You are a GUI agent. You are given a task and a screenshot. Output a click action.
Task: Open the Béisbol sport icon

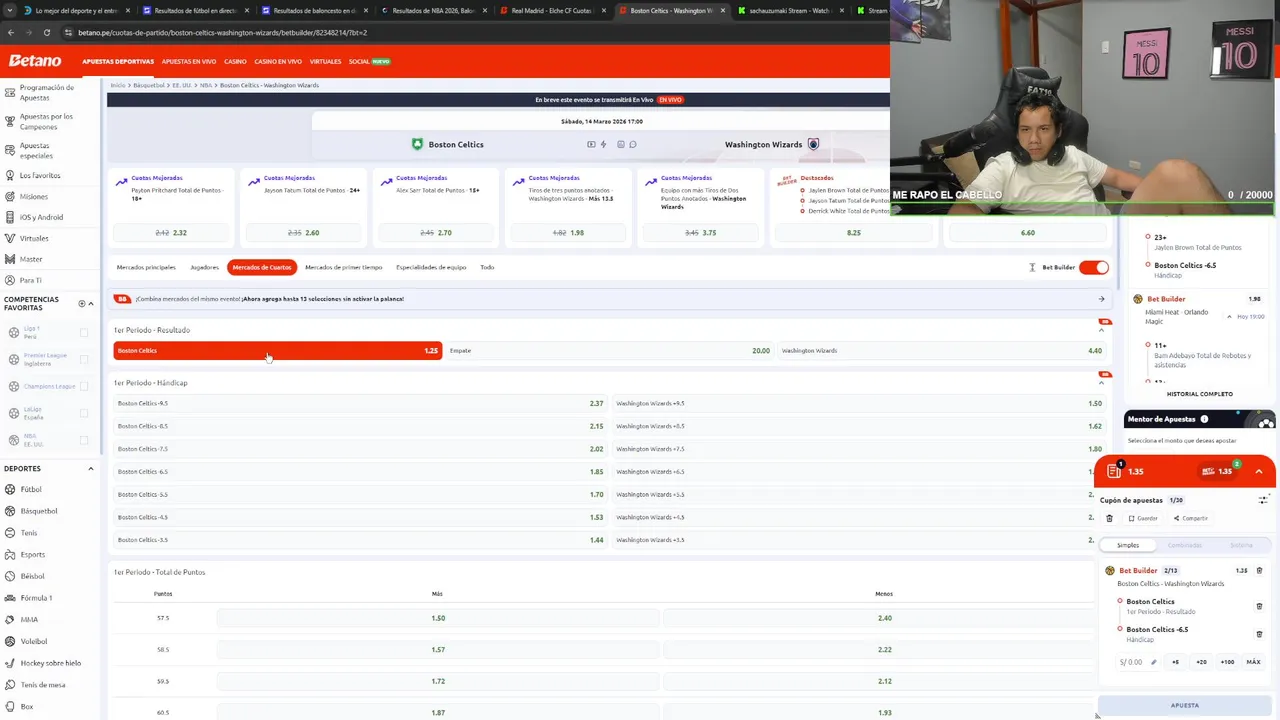click(9, 576)
